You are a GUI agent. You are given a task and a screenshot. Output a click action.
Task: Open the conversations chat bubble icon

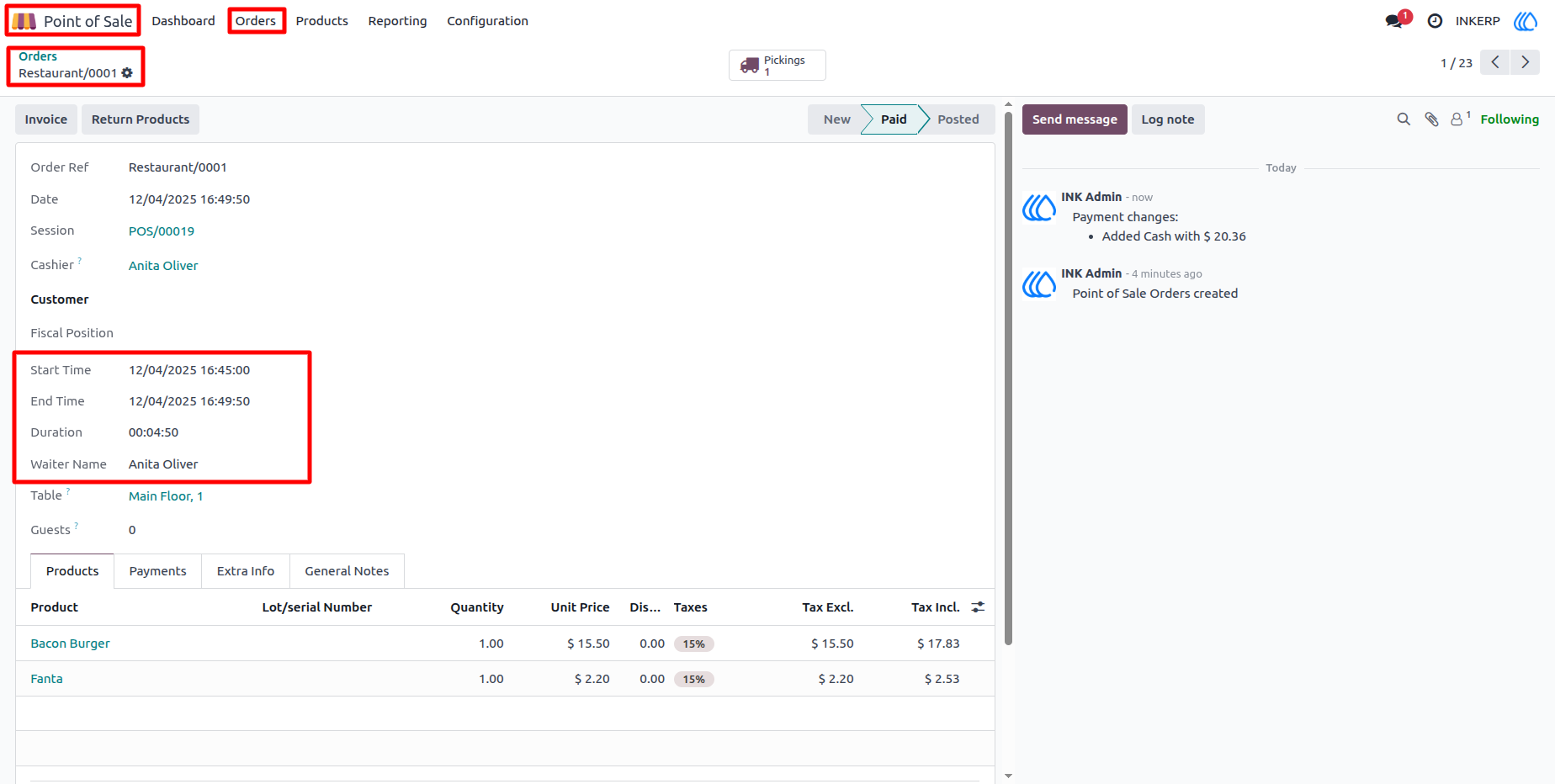click(x=1394, y=21)
